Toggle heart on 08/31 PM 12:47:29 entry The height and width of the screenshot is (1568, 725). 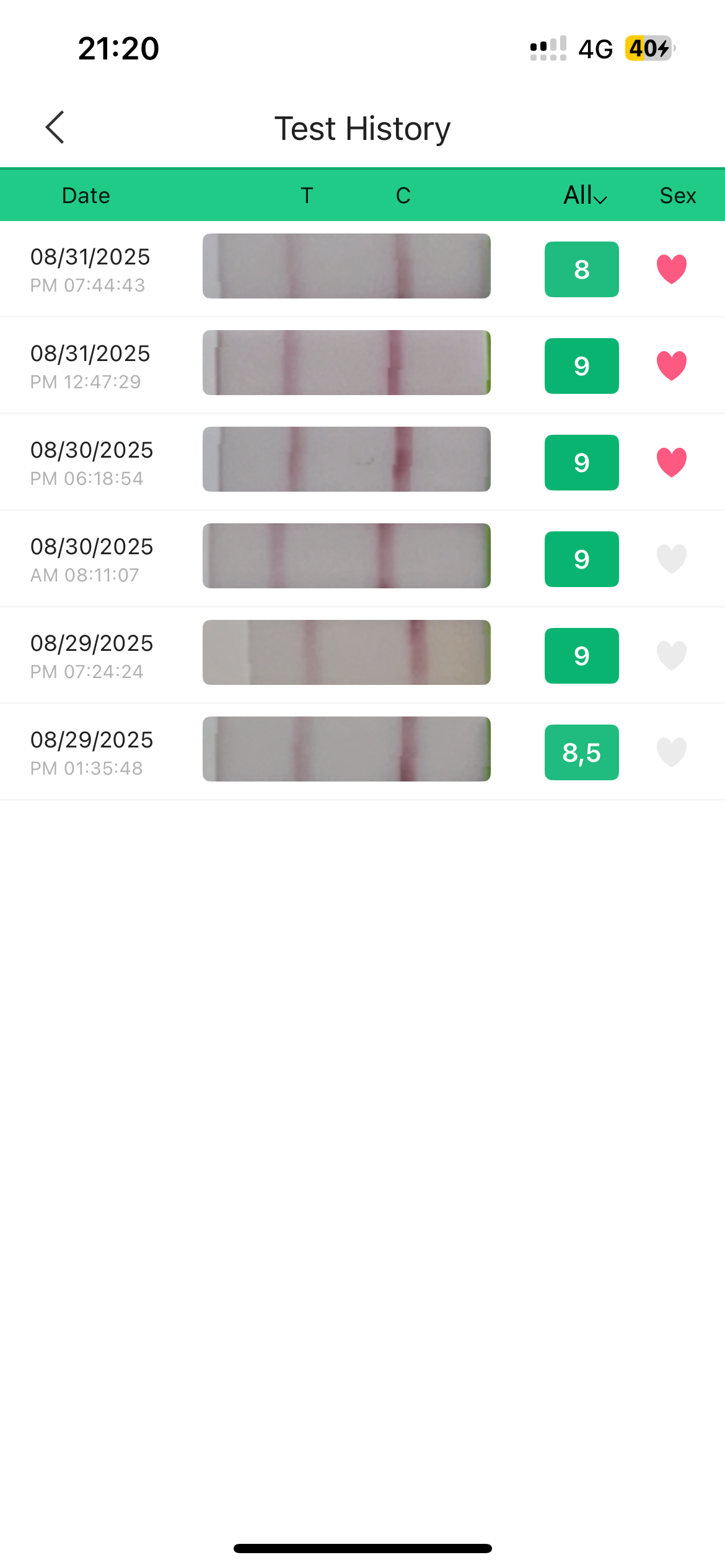(x=671, y=366)
